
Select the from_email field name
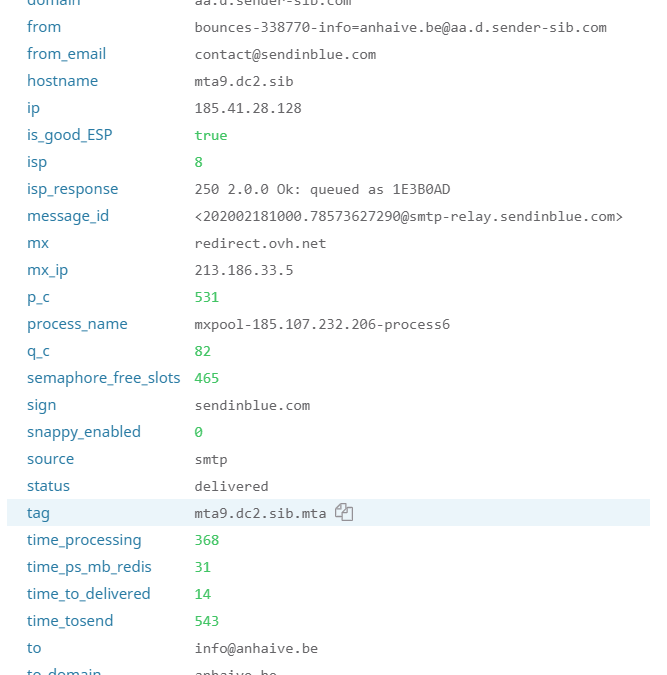[66, 54]
